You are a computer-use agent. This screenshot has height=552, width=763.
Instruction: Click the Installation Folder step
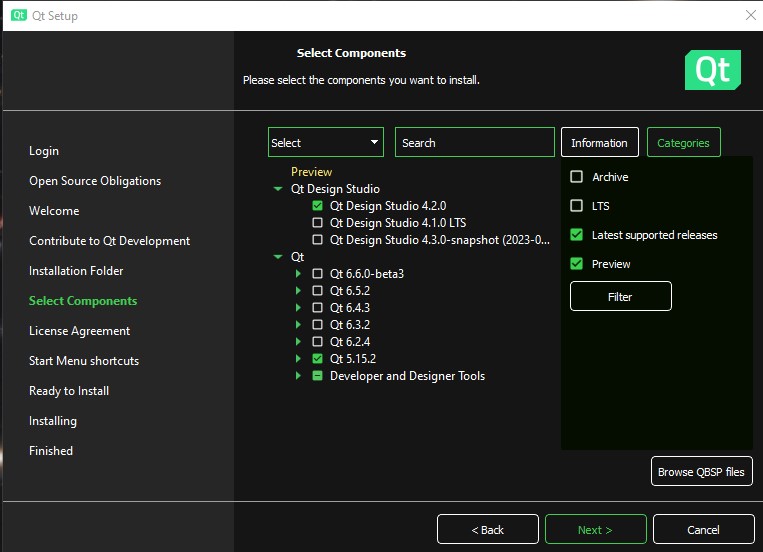point(76,271)
